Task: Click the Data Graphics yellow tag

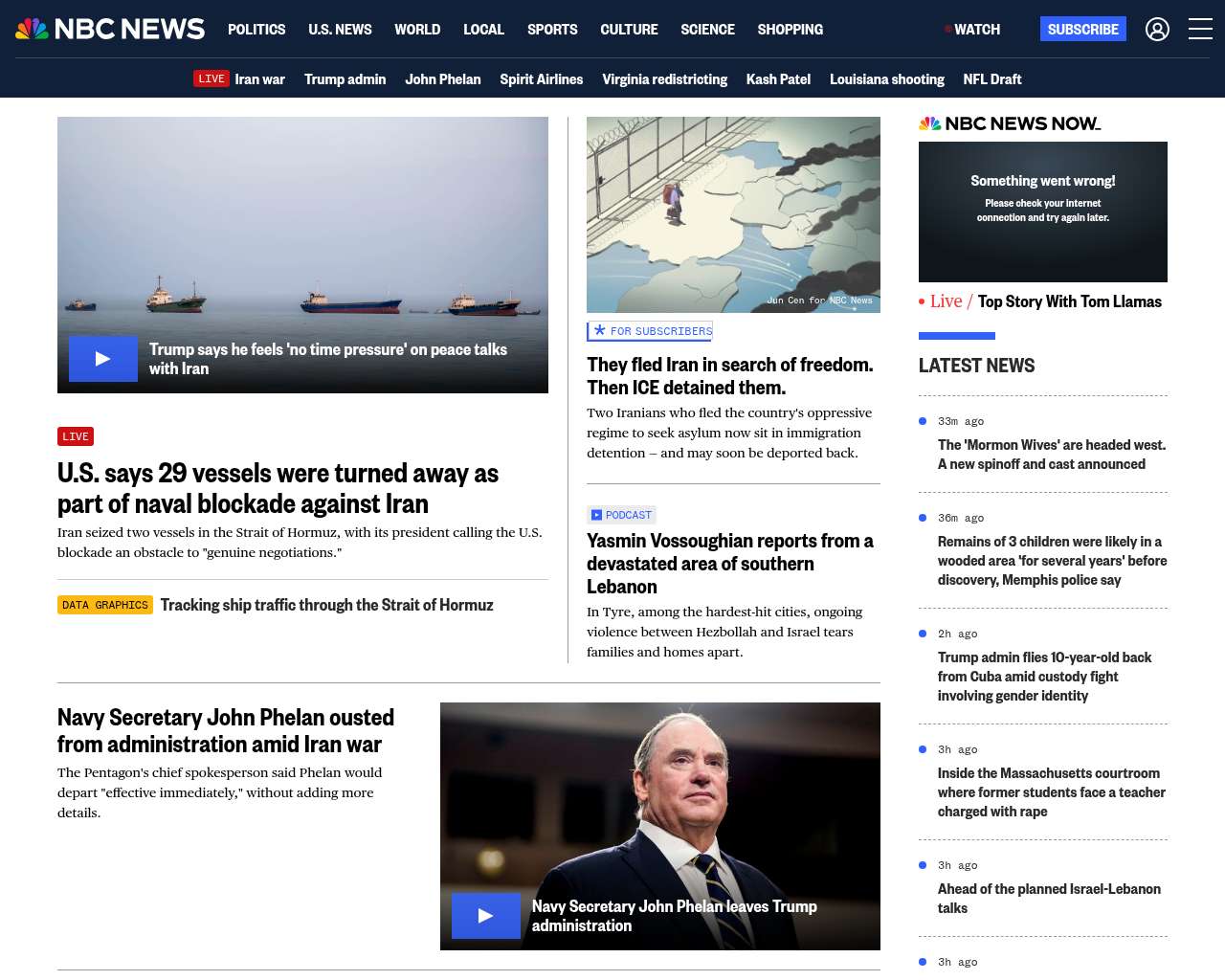Action: [x=105, y=605]
